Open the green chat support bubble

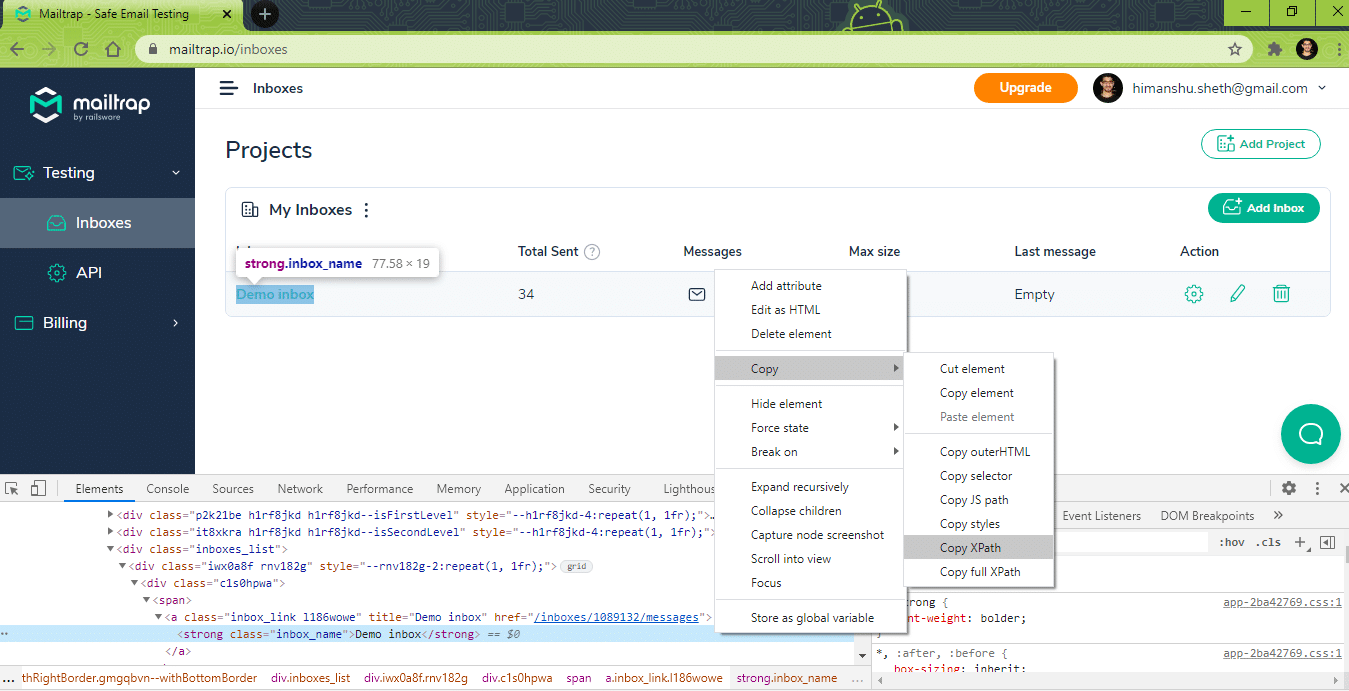point(1310,434)
